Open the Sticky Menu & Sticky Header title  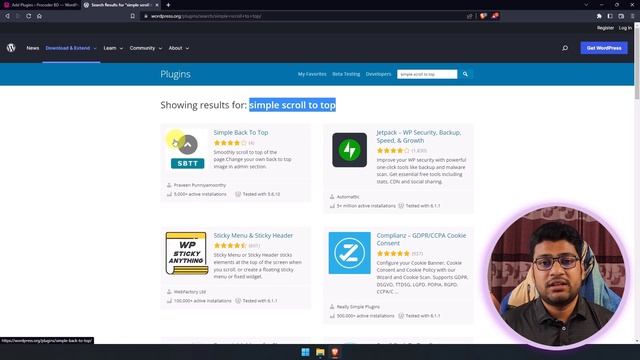tap(253, 236)
